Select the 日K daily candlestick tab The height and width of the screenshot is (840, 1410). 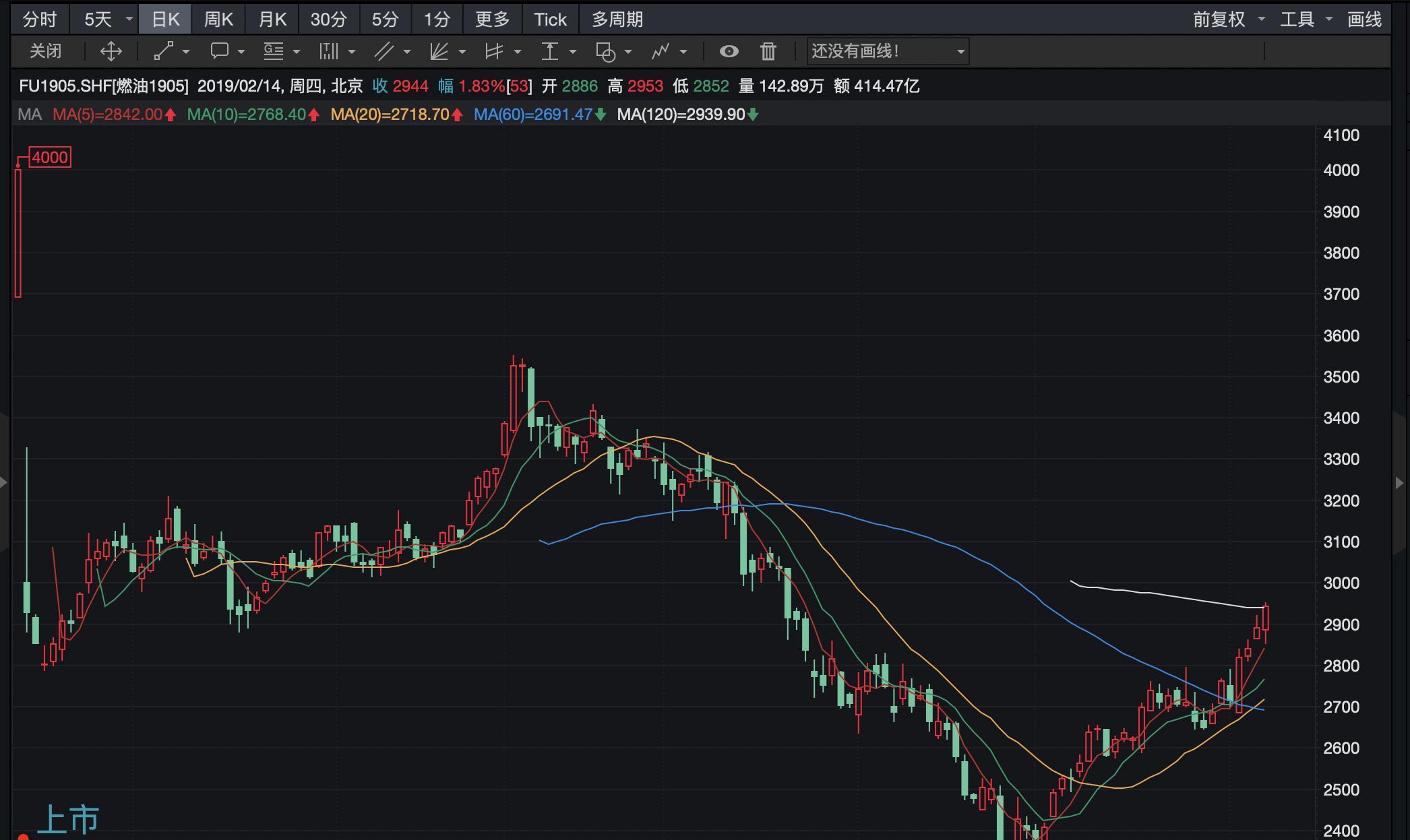point(165,20)
